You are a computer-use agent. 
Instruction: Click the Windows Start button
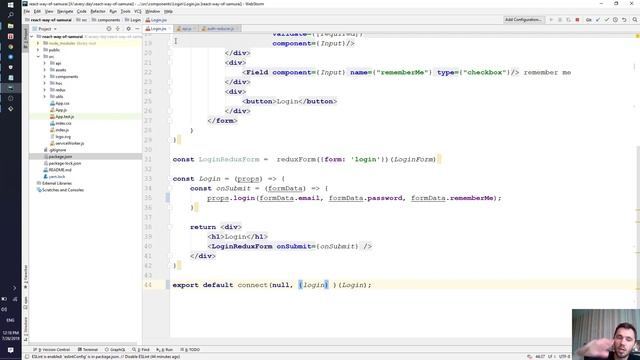(11, 4)
